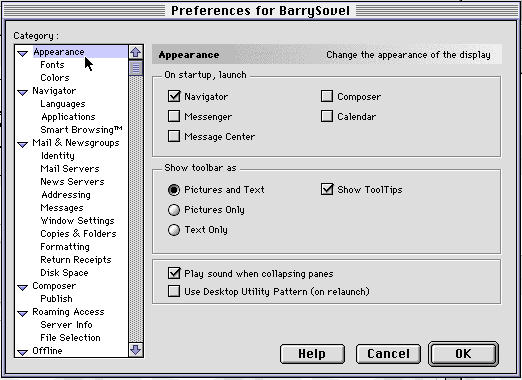This screenshot has width=522, height=380.
Task: Click the Preferences for BarrySovel title bar
Action: 261,10
